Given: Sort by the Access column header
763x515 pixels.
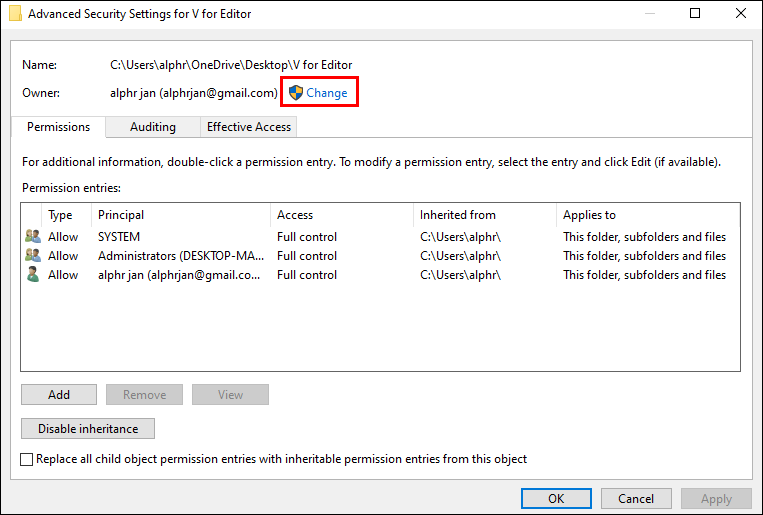Looking at the screenshot, I should [x=340, y=215].
